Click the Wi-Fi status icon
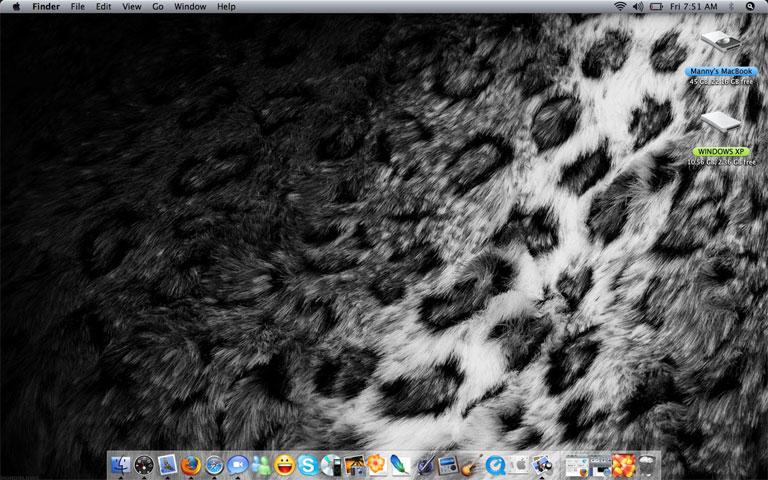 (x=620, y=7)
